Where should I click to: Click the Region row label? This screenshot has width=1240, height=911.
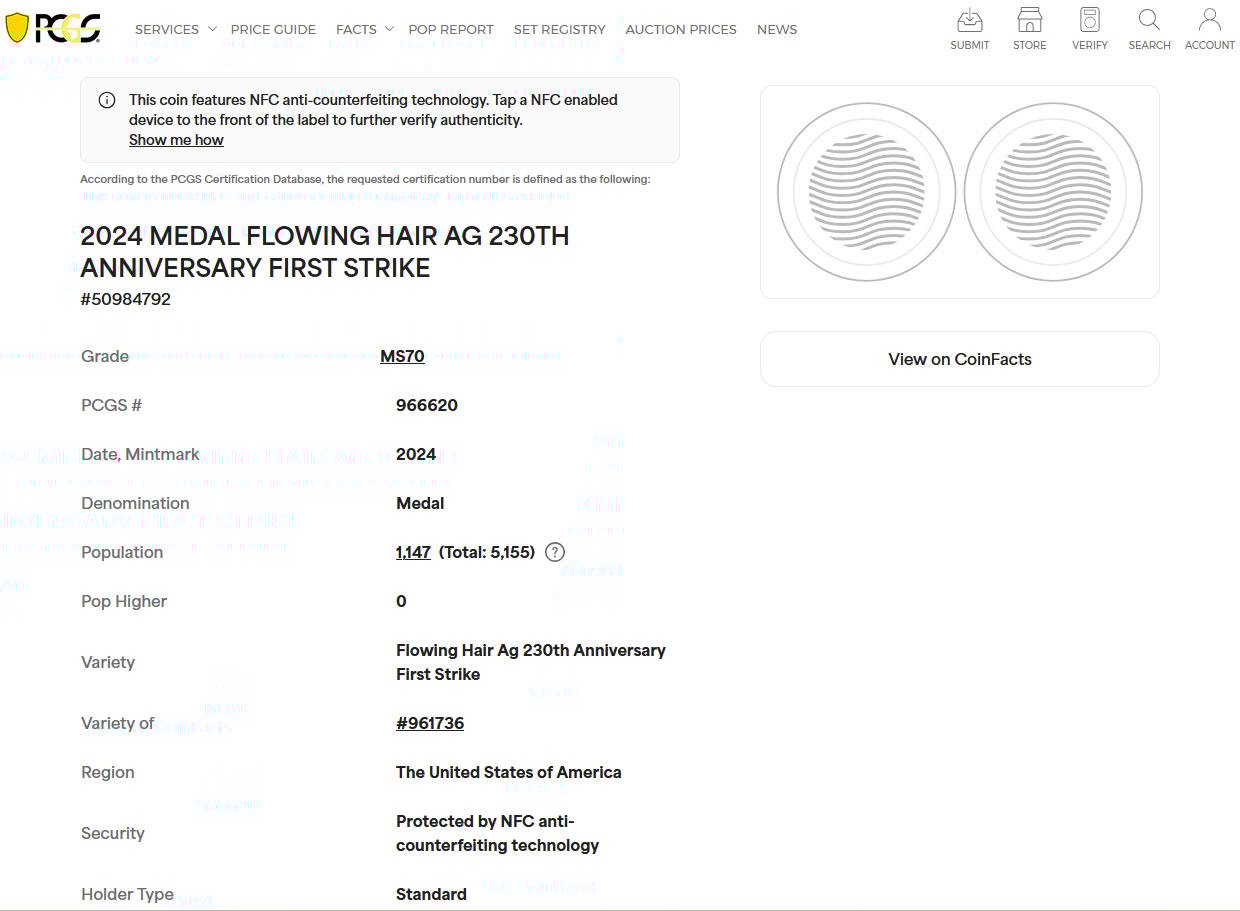108,772
